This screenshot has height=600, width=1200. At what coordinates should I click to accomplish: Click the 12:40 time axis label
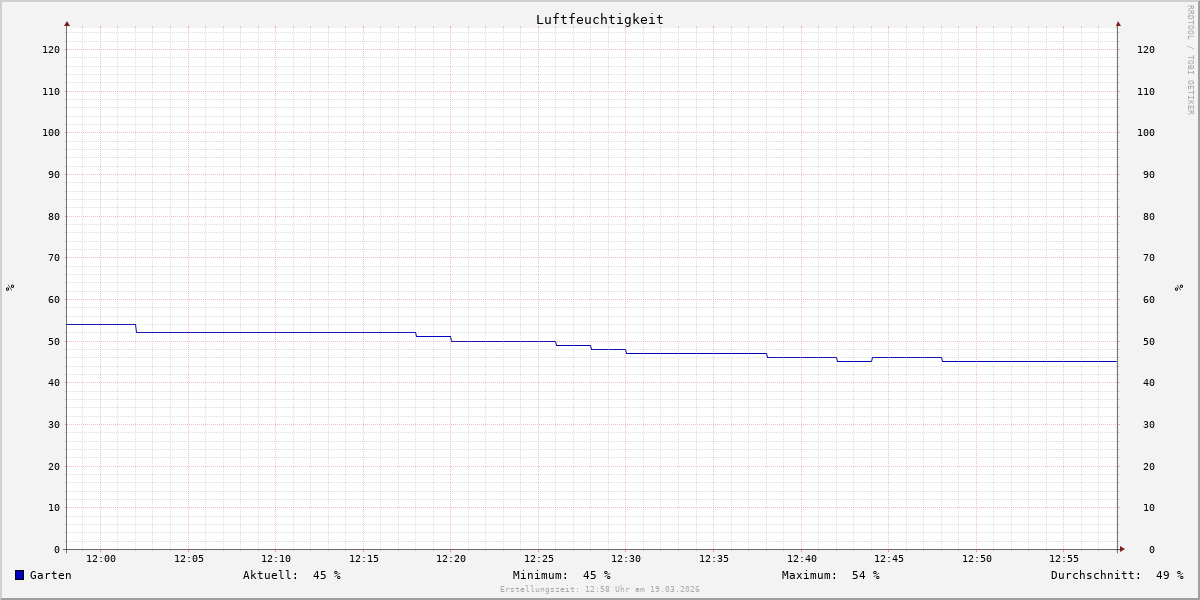click(x=802, y=559)
